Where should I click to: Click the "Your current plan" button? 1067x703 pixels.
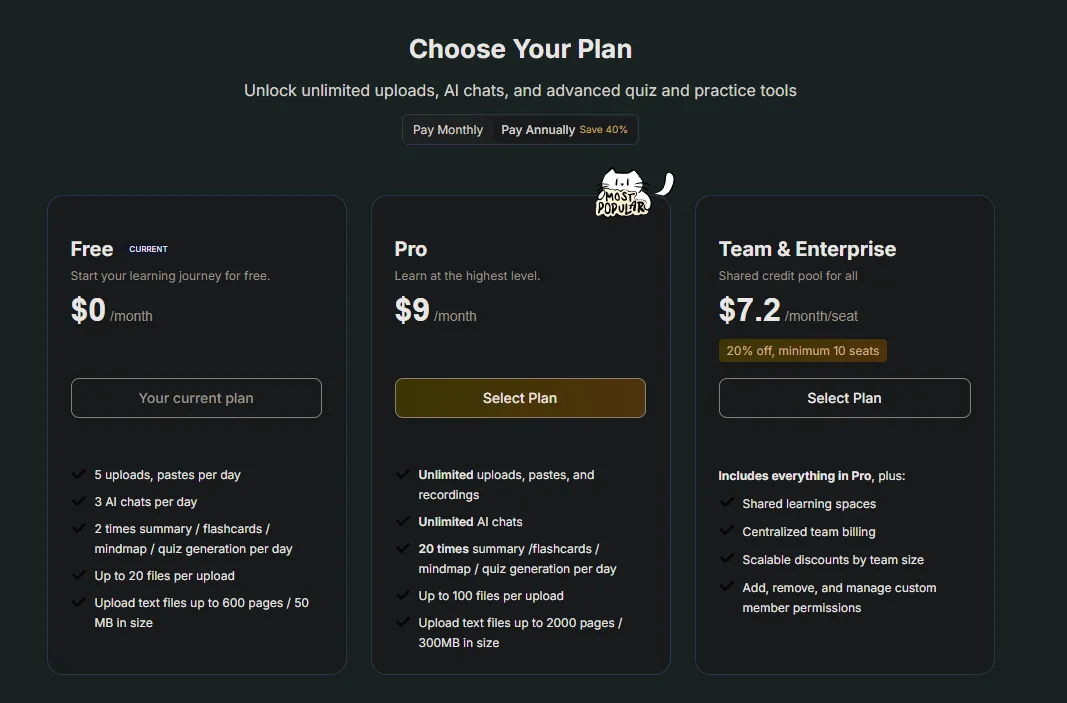(x=196, y=398)
